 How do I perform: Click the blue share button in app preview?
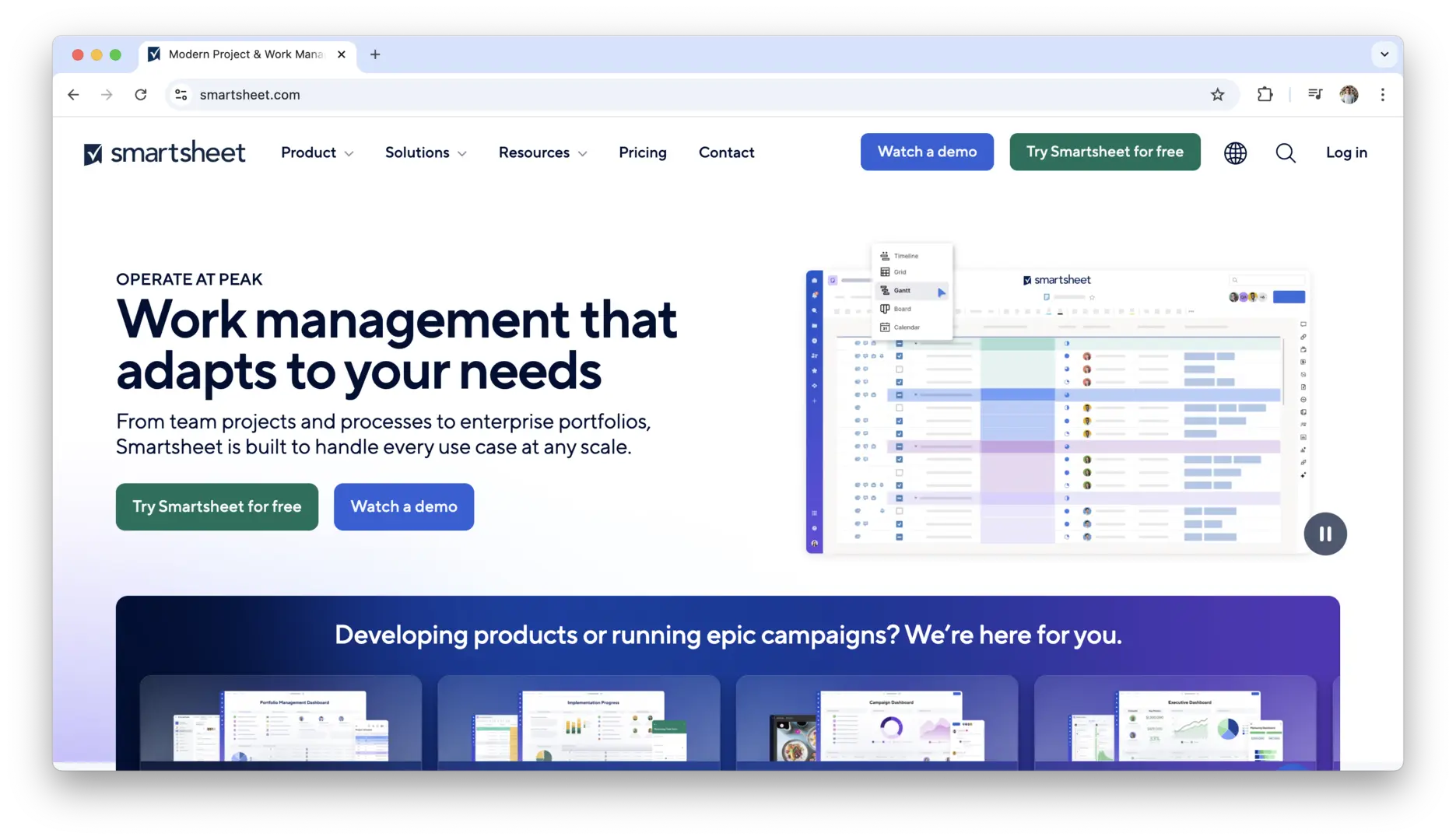pos(1289,297)
